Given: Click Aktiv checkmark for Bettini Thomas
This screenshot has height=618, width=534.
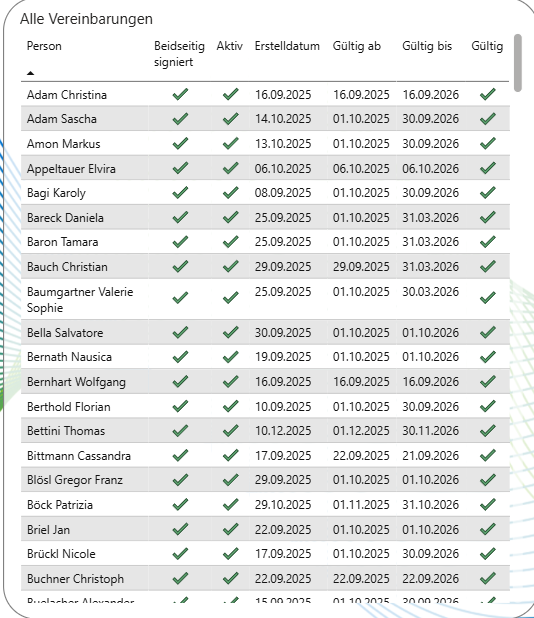Looking at the screenshot, I should (x=231, y=430).
